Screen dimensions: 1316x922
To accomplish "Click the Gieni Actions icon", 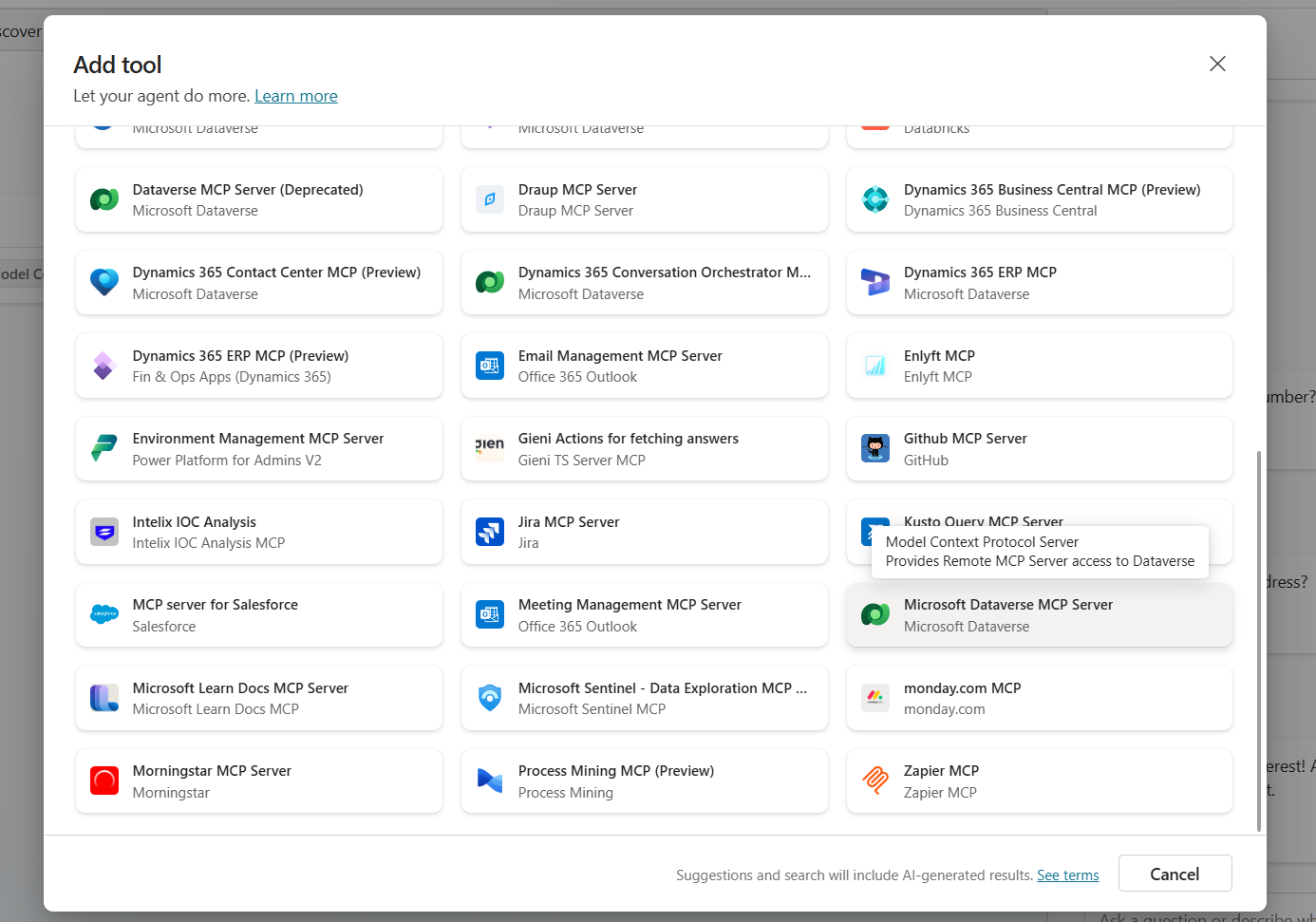I will pos(489,448).
